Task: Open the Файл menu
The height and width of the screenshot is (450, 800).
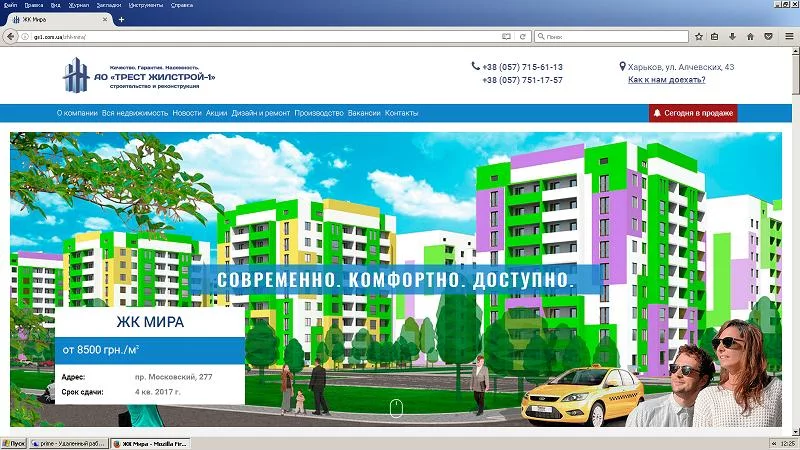Action: coord(10,5)
